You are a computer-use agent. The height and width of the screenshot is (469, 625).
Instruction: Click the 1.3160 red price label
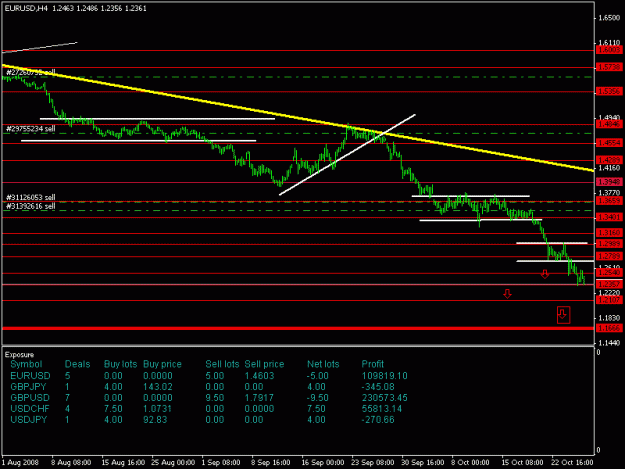609,232
